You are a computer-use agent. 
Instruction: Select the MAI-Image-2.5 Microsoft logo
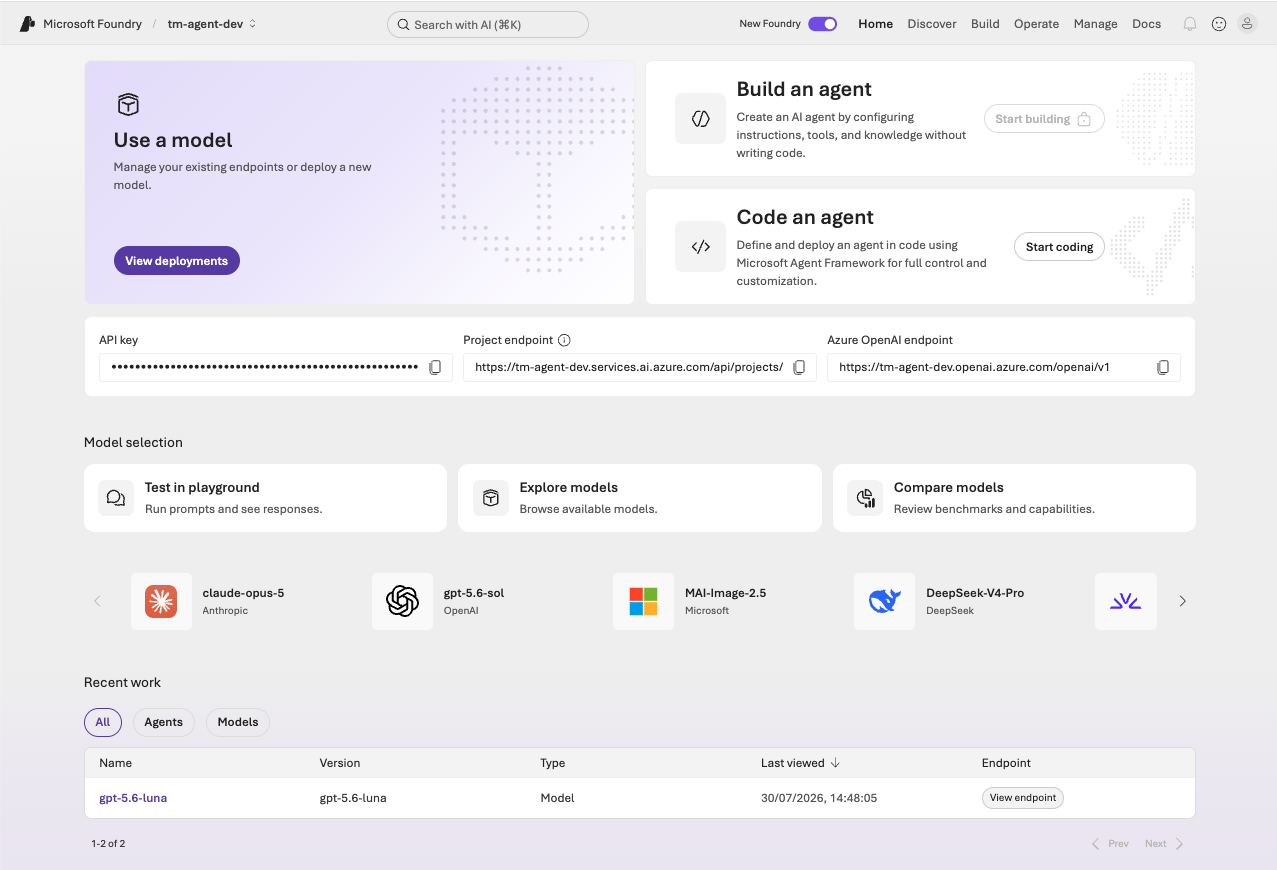643,601
